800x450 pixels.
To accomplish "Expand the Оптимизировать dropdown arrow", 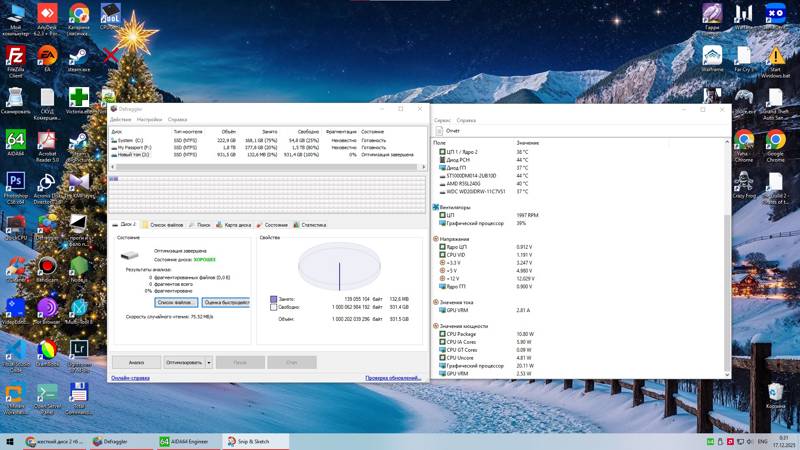I will click(x=209, y=362).
